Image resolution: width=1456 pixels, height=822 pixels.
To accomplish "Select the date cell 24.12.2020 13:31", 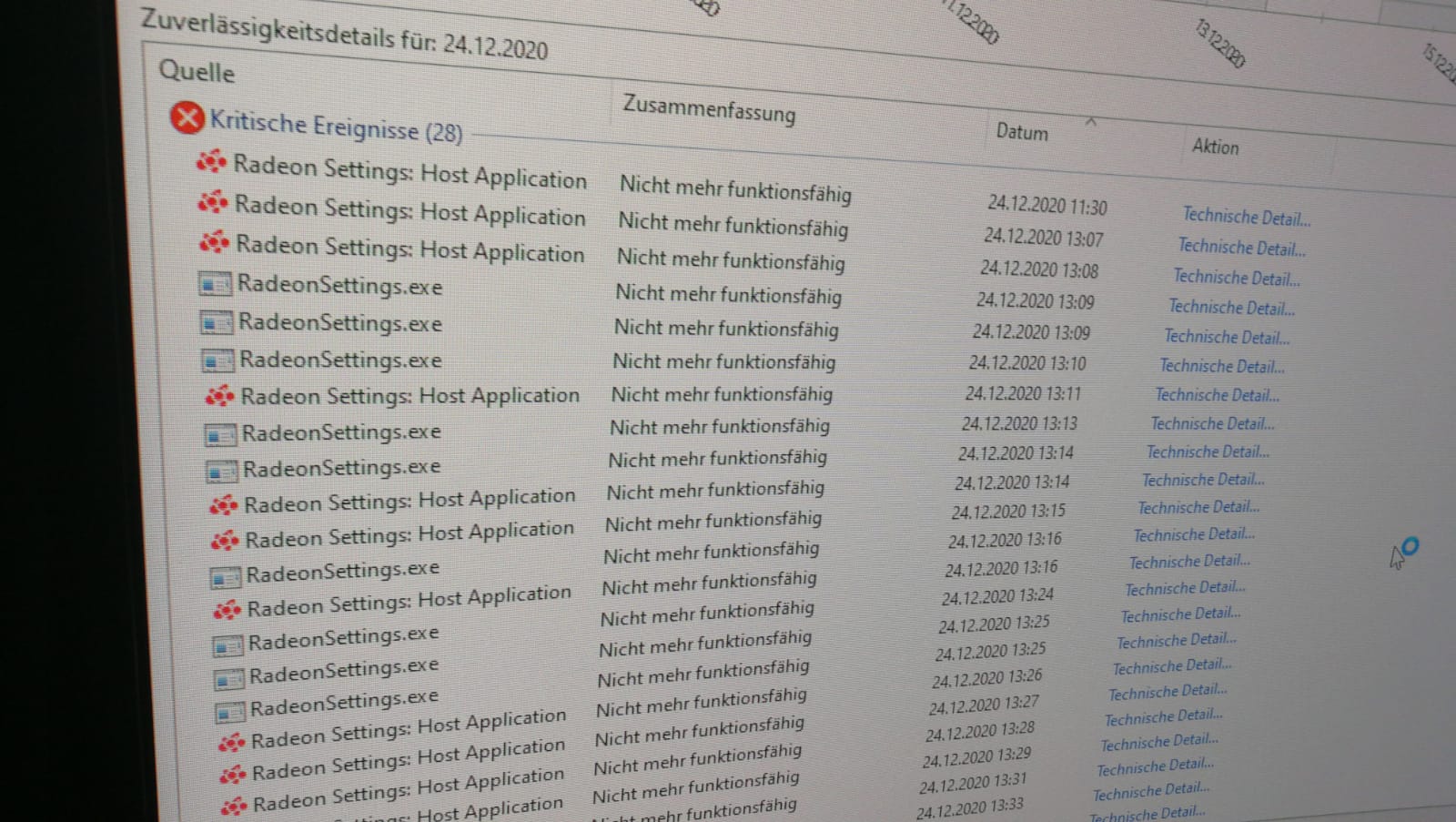I will [973, 781].
